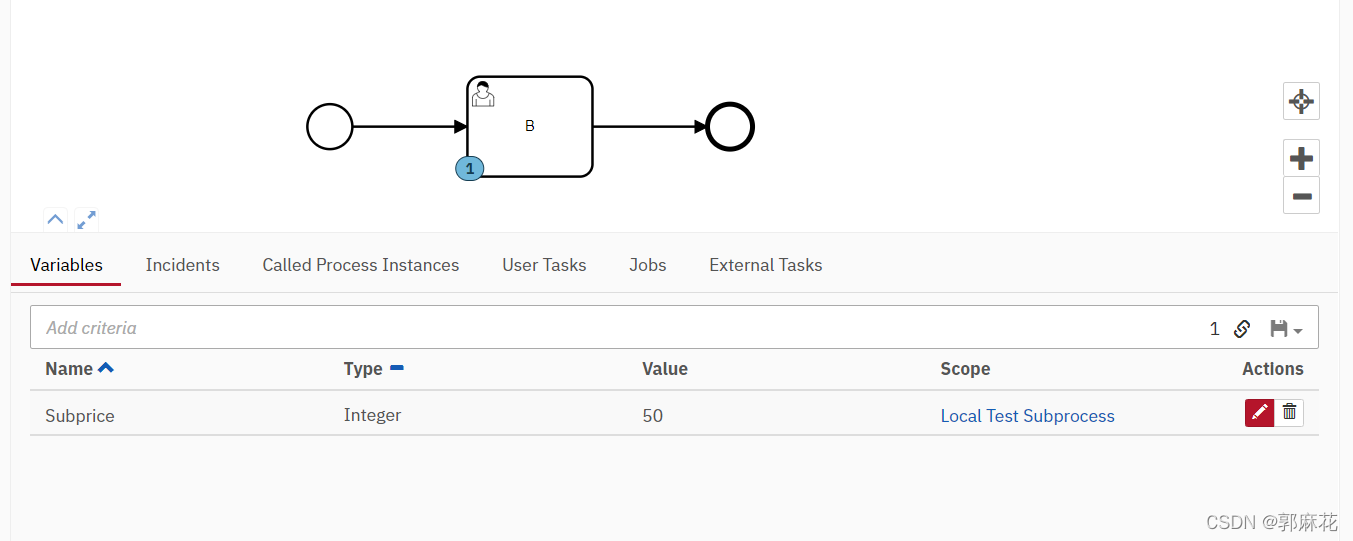Edit the Subprice variable with the pencil icon

[1260, 413]
